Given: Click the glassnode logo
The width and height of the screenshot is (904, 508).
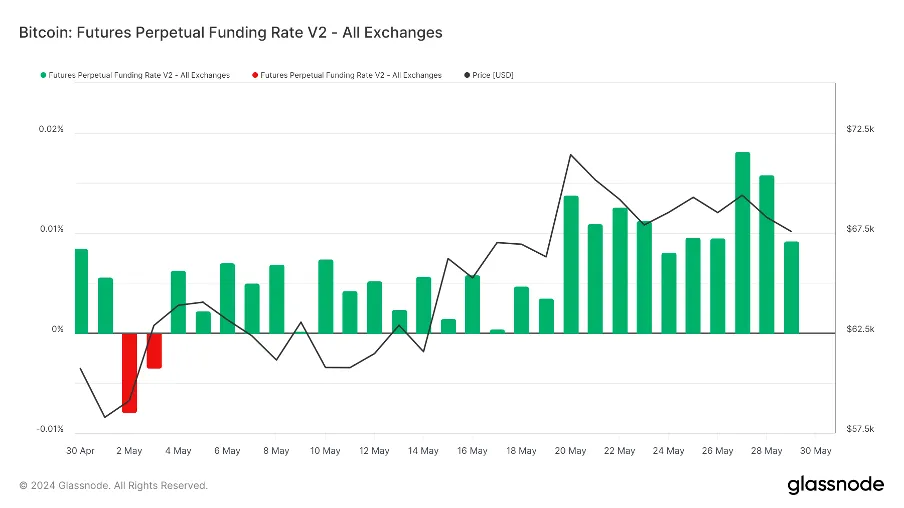Looking at the screenshot, I should [835, 484].
